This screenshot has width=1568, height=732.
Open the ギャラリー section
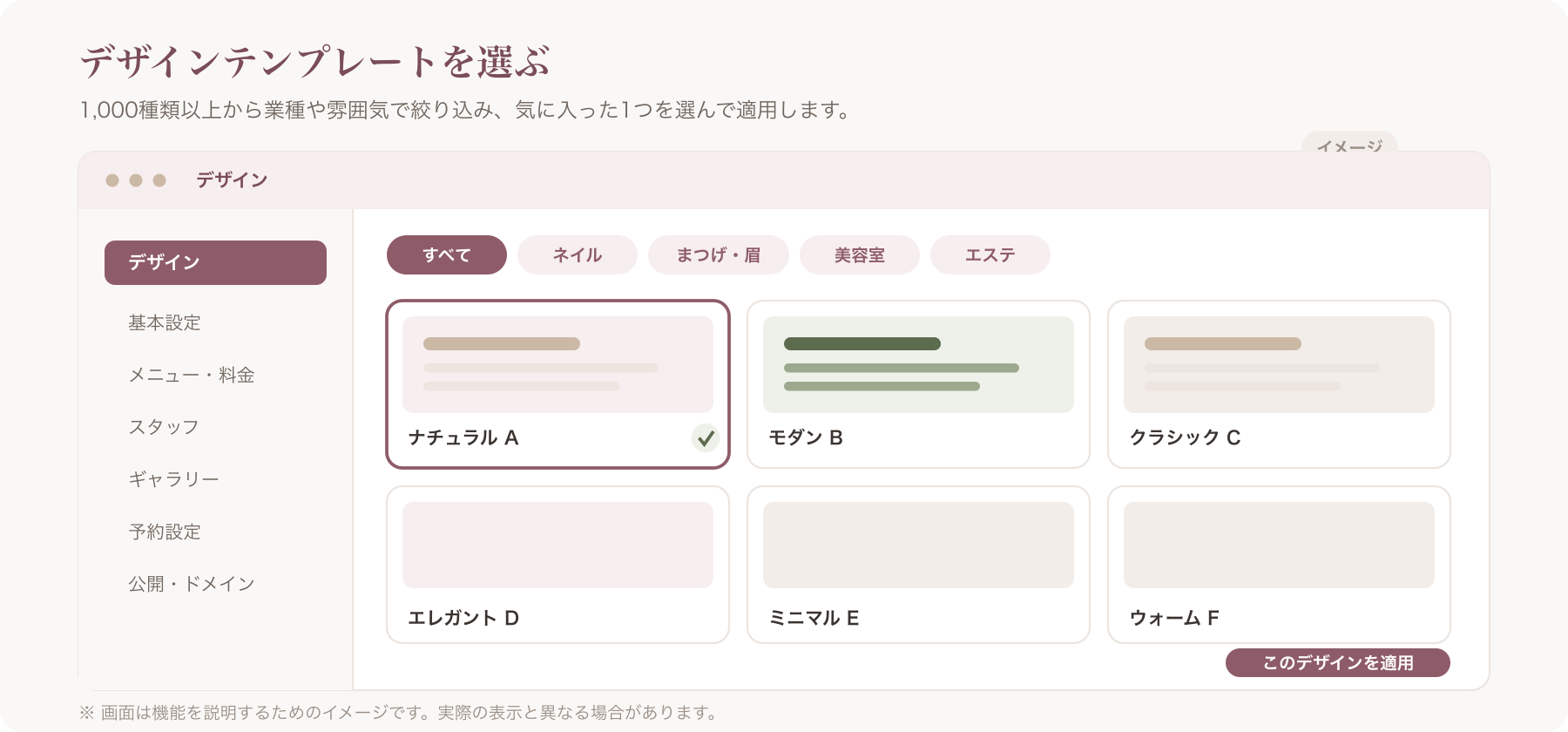(173, 480)
